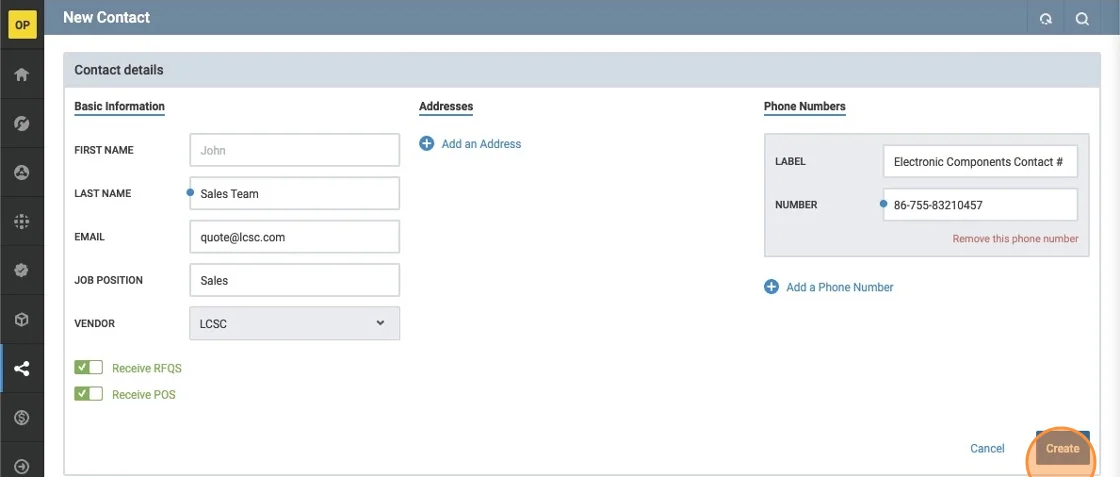Remove this phone number
The width and height of the screenshot is (1120, 477).
[x=1015, y=239]
